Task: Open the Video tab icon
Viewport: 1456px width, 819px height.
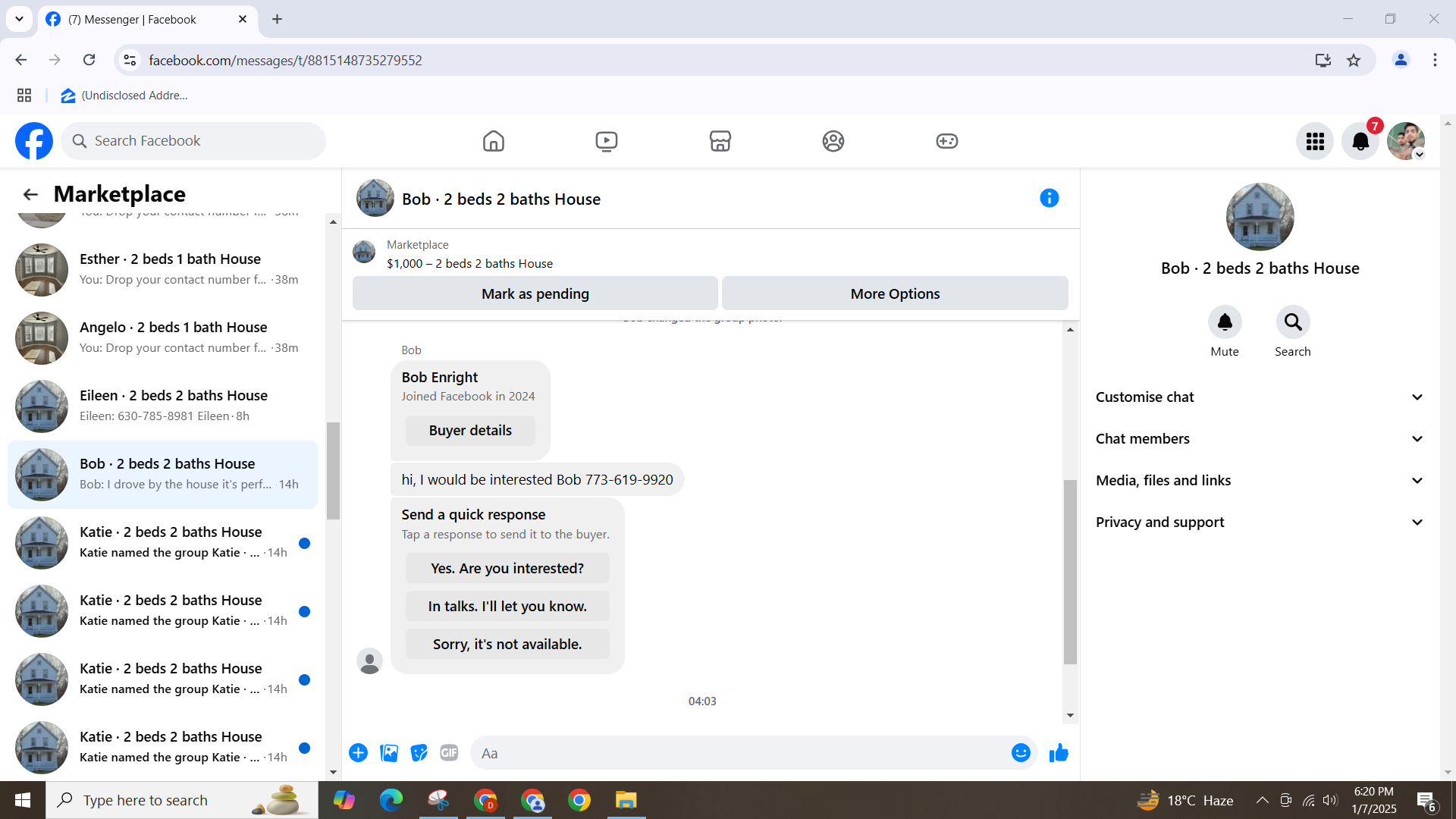Action: pyautogui.click(x=606, y=141)
